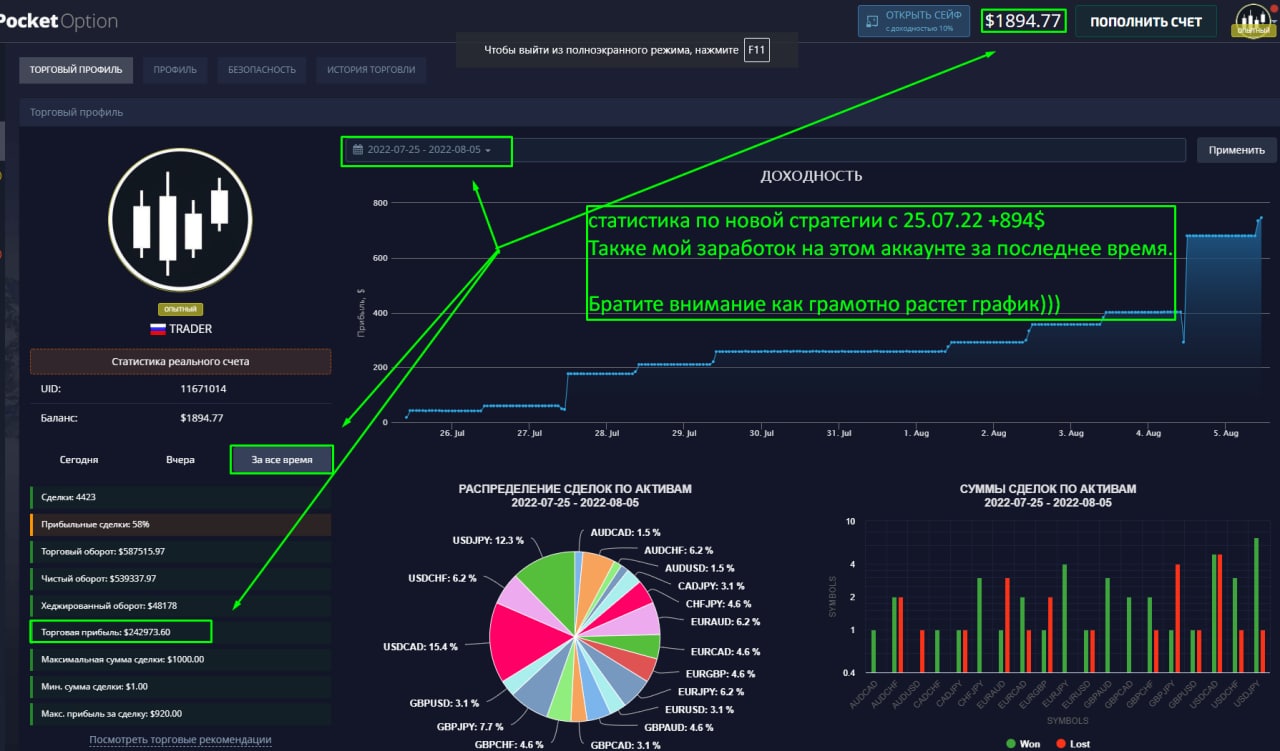This screenshot has width=1280, height=751.
Task: Switch to the Профиль tab
Action: click(175, 70)
